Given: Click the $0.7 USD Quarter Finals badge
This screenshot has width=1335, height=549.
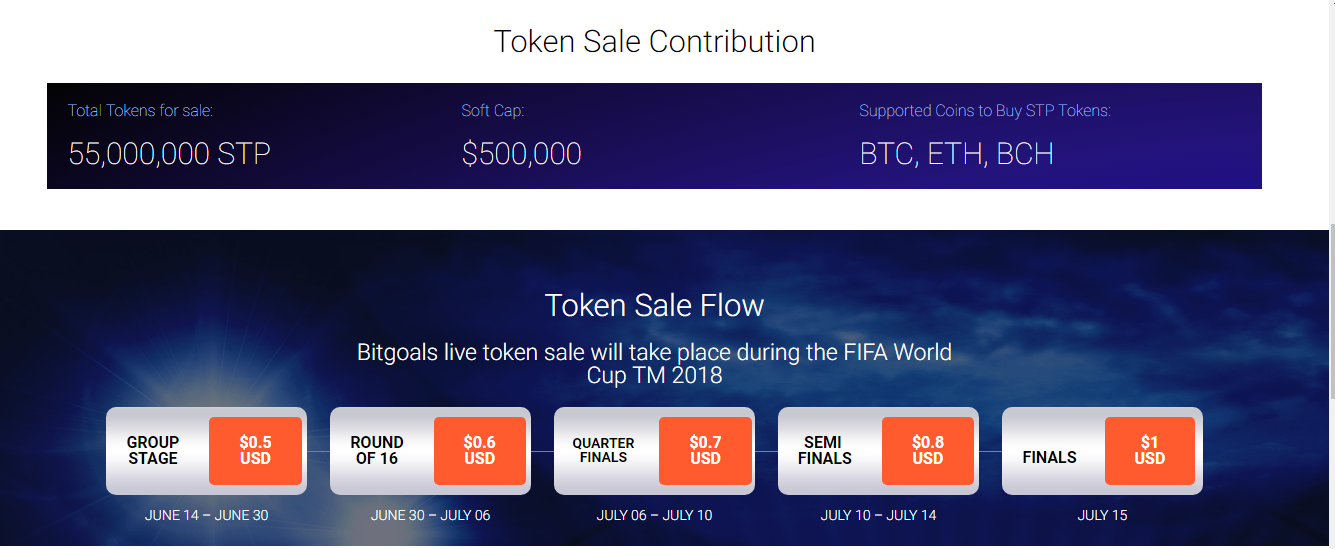Looking at the screenshot, I should tap(705, 451).
